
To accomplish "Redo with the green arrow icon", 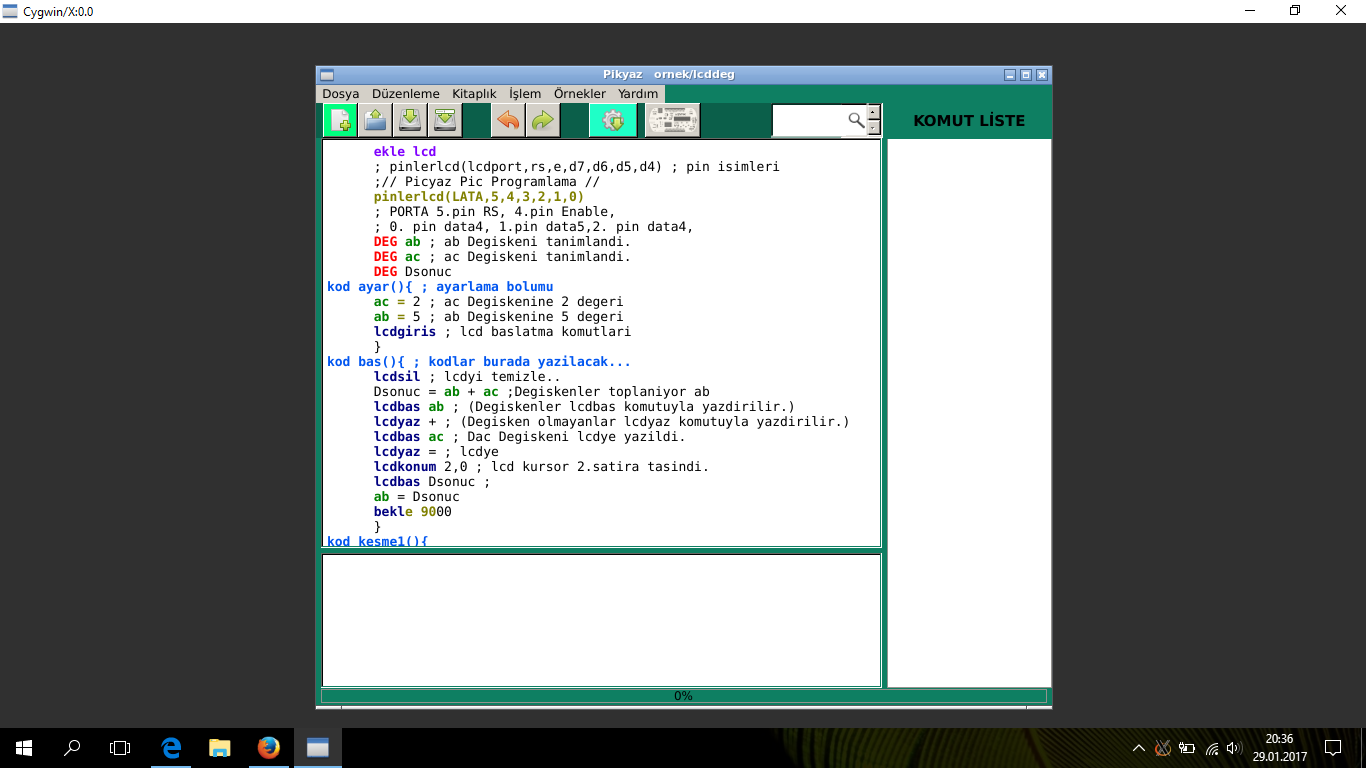I will 543,120.
